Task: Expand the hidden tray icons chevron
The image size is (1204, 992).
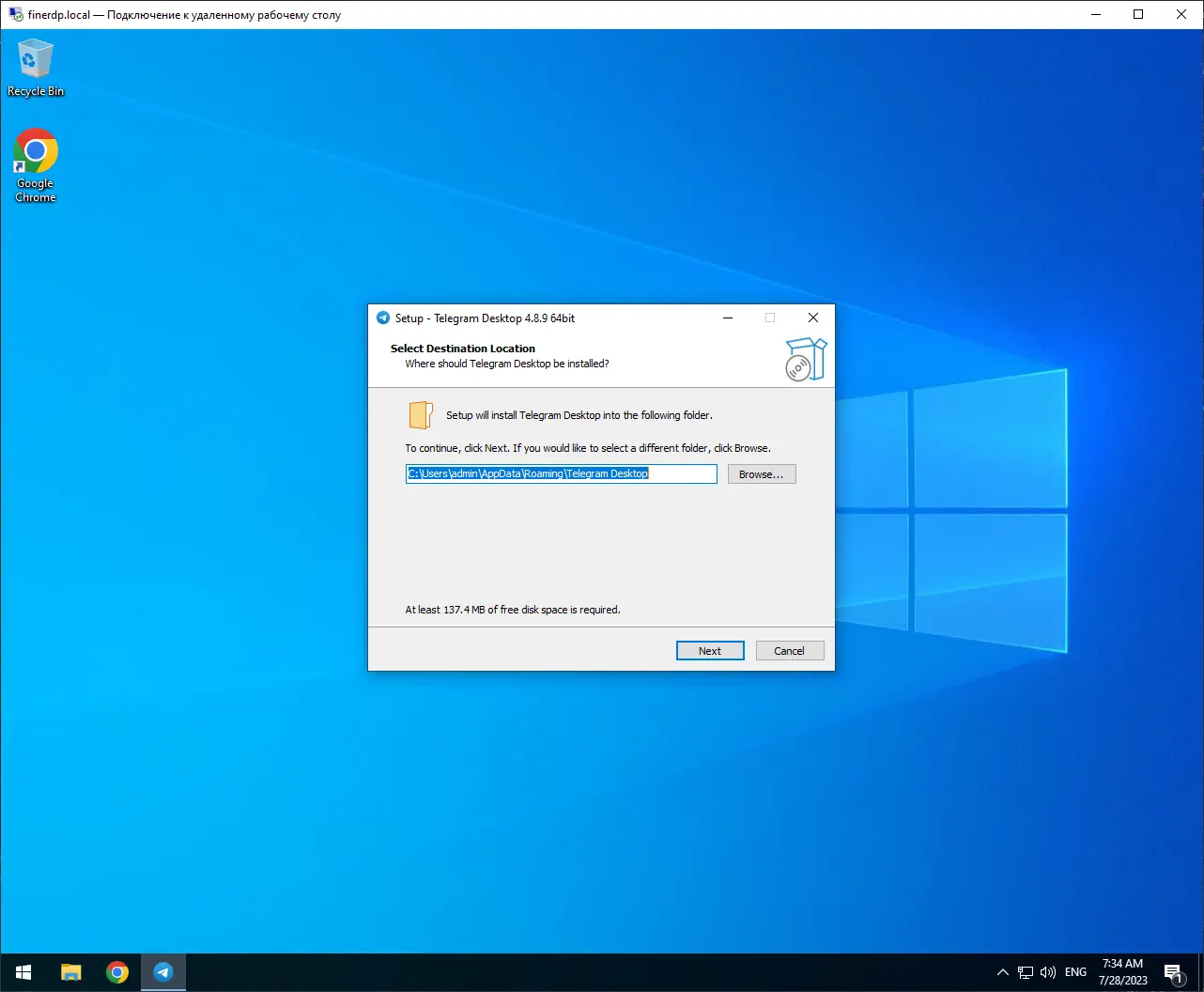Action: point(1002,972)
